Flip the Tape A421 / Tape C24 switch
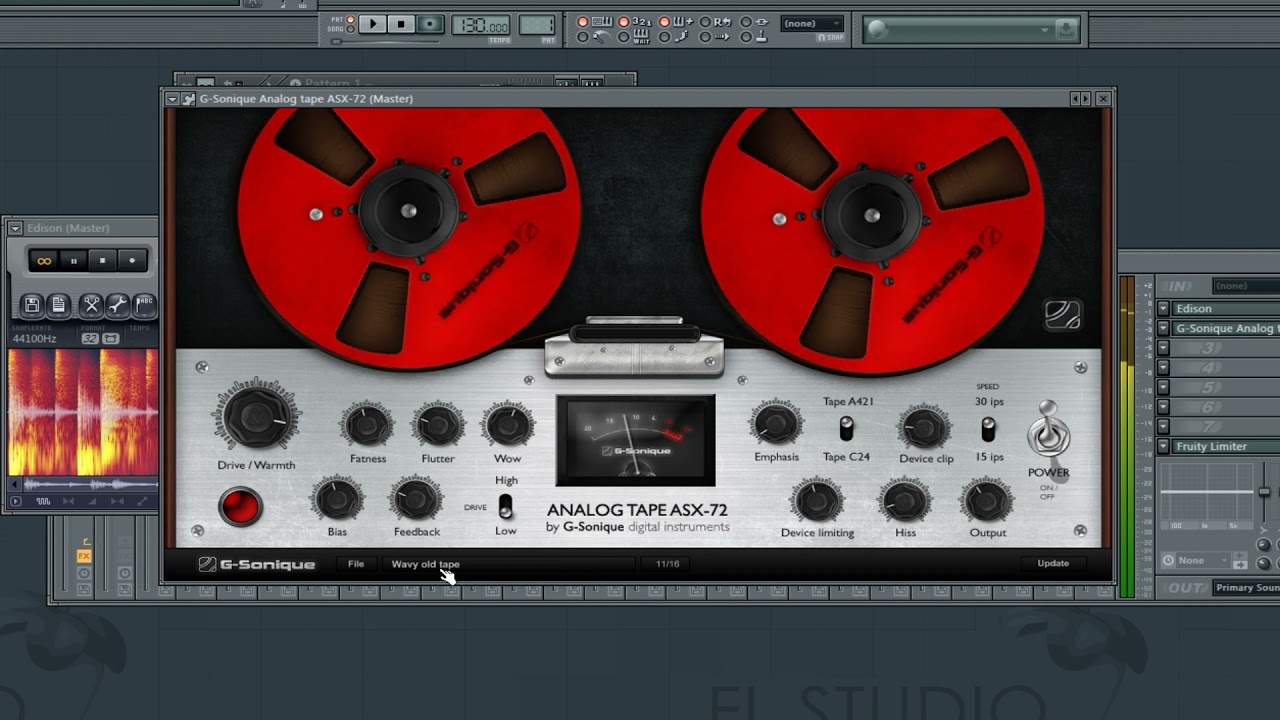The image size is (1280, 720). click(x=847, y=429)
